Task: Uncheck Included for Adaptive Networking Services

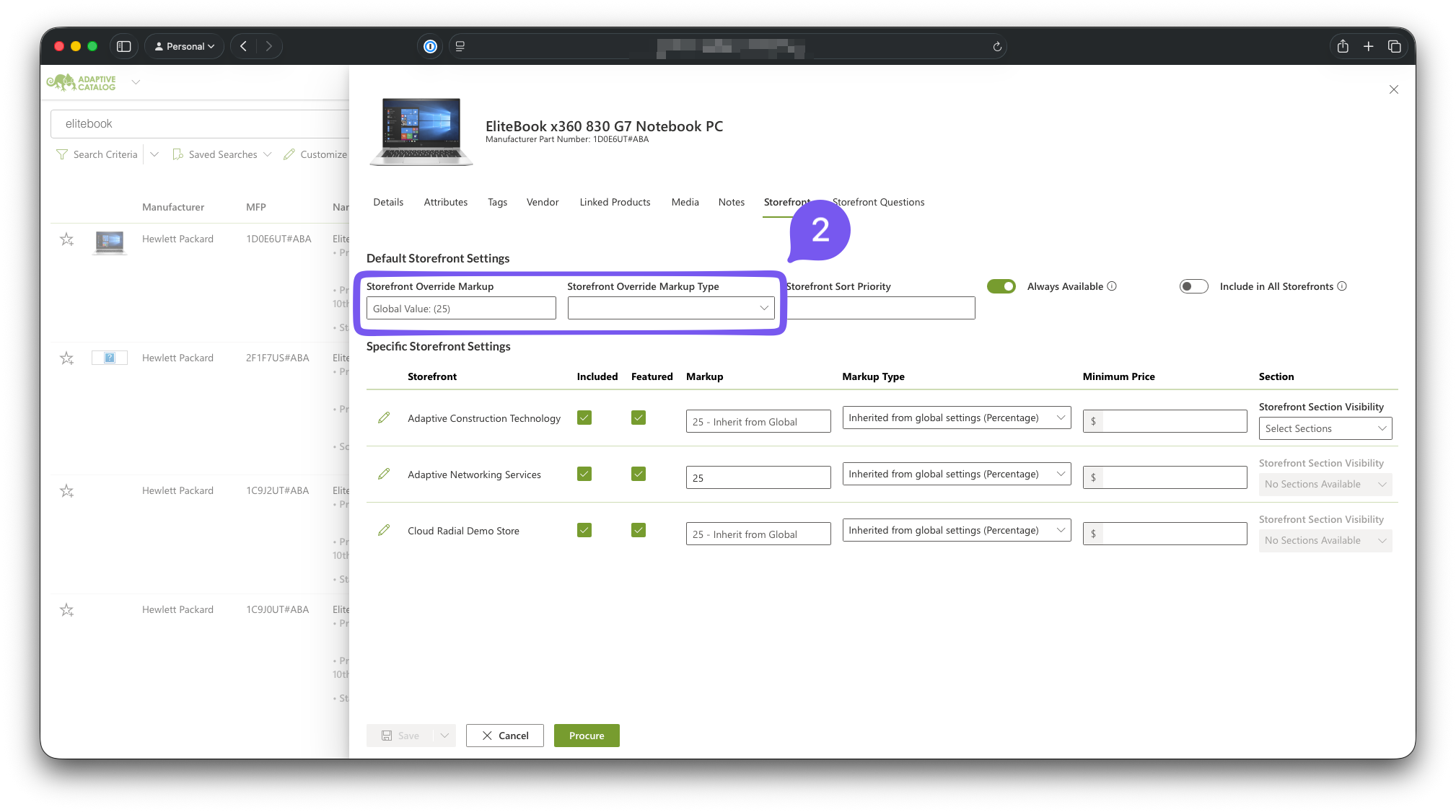Action: coord(584,474)
